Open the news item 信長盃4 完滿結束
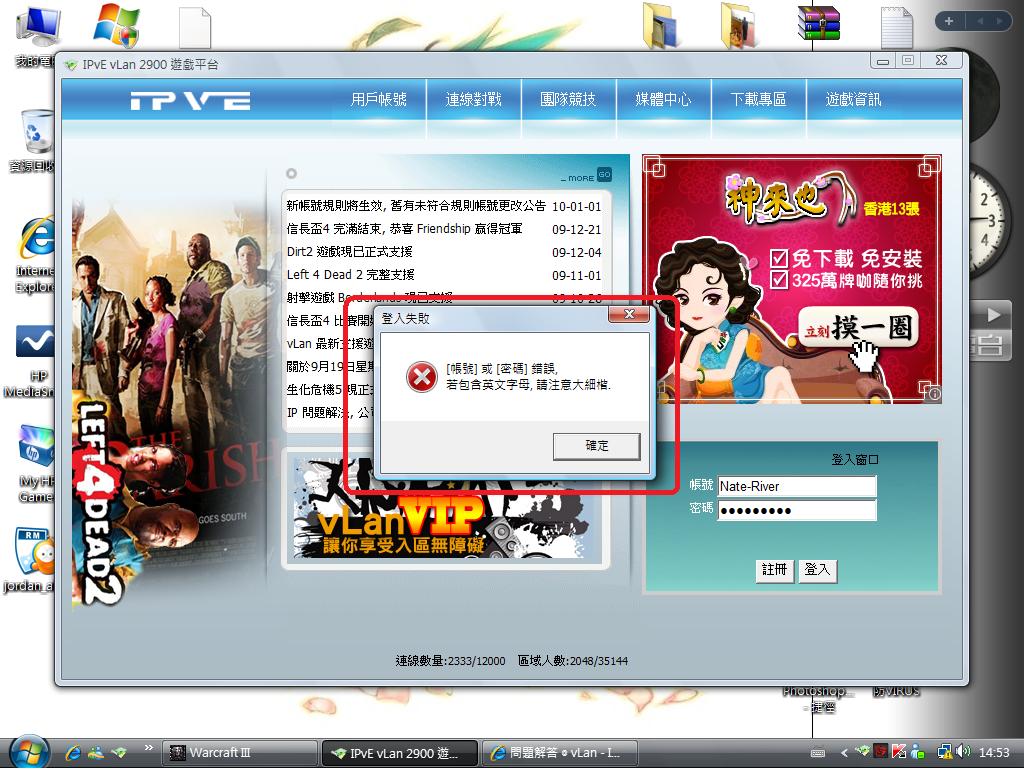 coord(404,228)
